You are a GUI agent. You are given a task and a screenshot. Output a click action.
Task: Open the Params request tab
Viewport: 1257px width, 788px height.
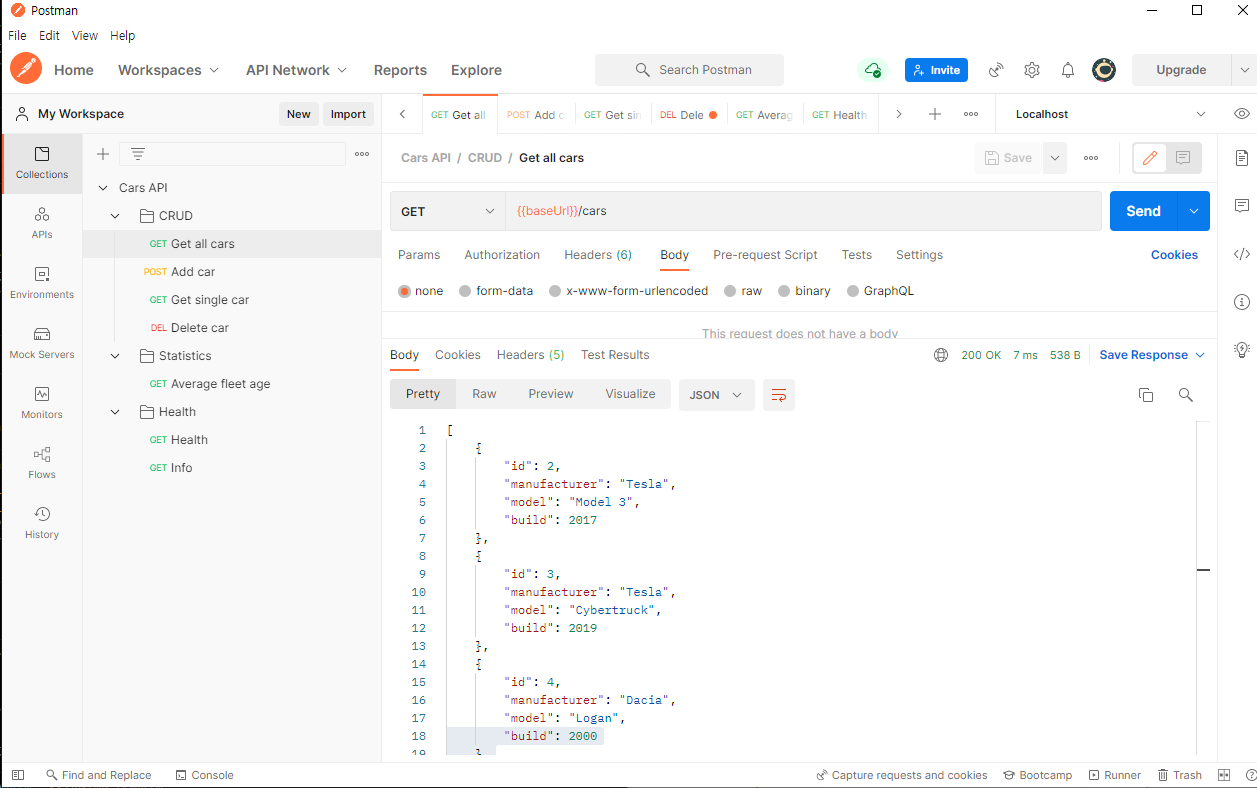tap(419, 255)
